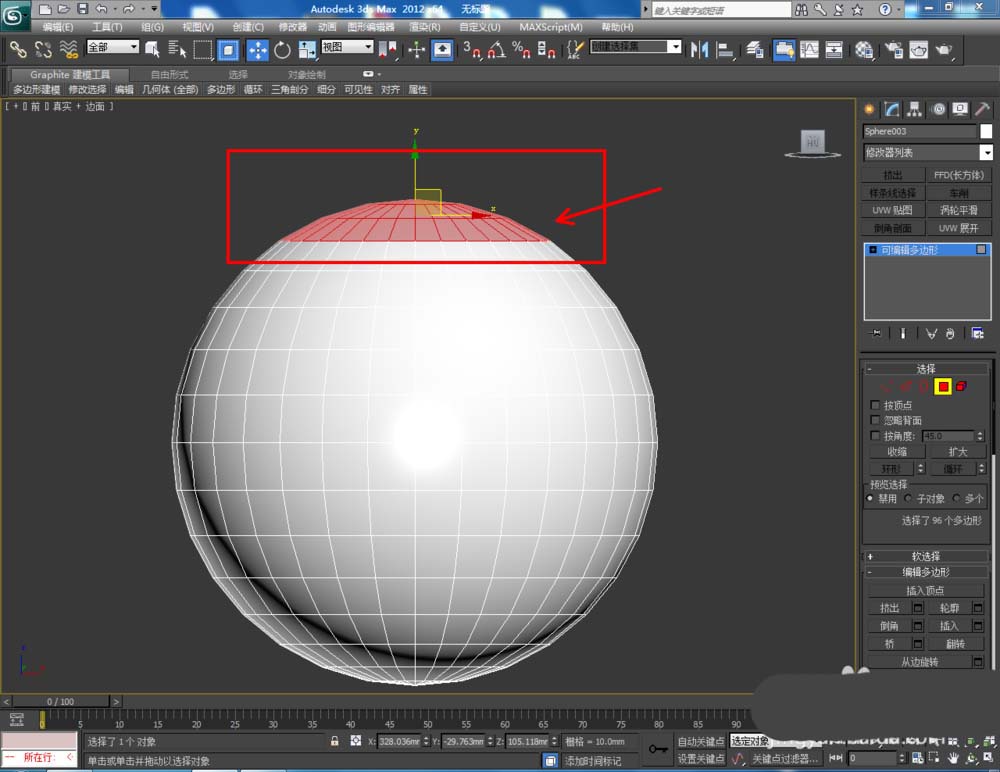Click the UVW 贴图 modifier button
1000x772 pixels.
(x=893, y=210)
